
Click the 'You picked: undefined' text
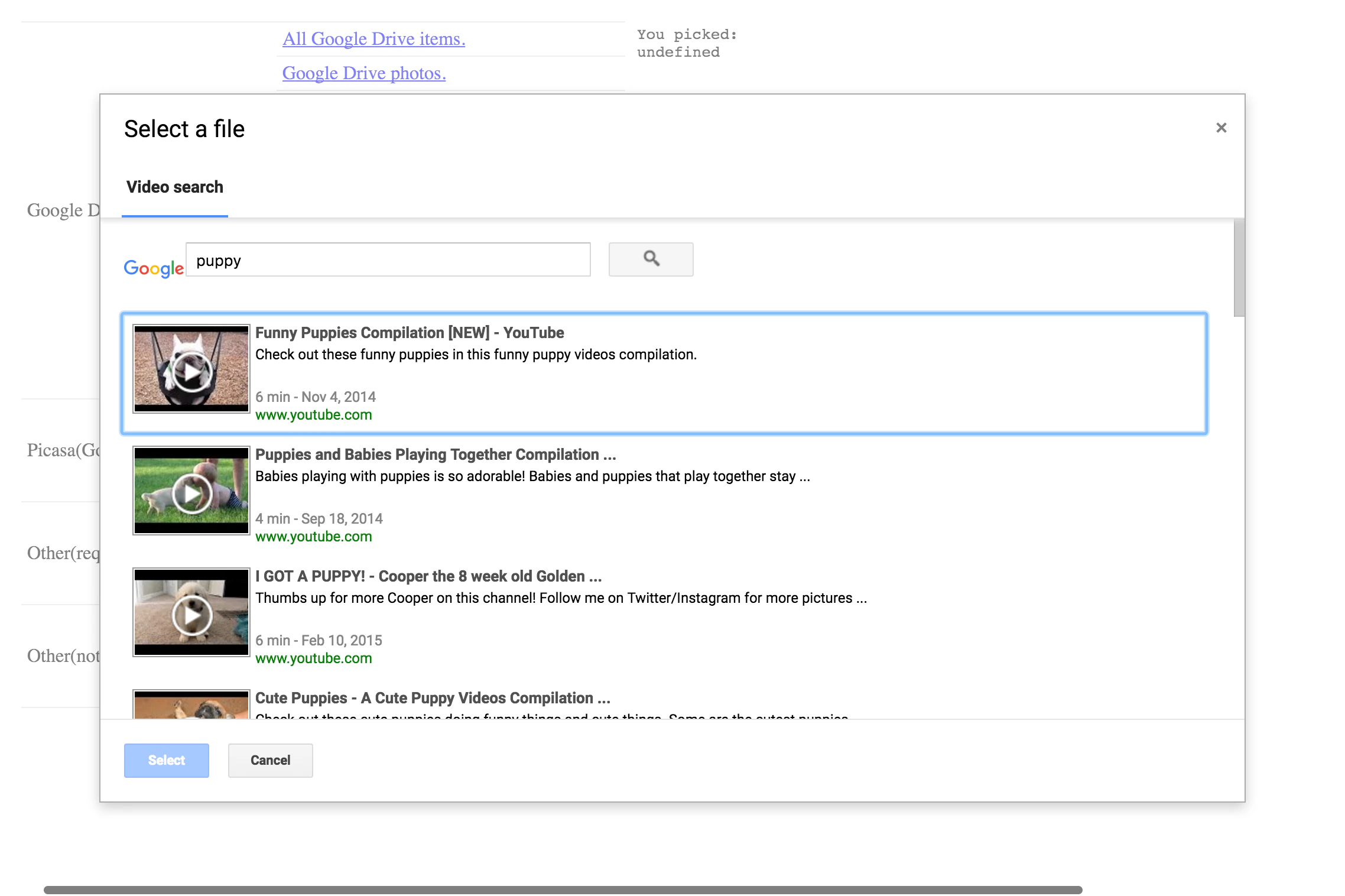pyautogui.click(x=687, y=43)
